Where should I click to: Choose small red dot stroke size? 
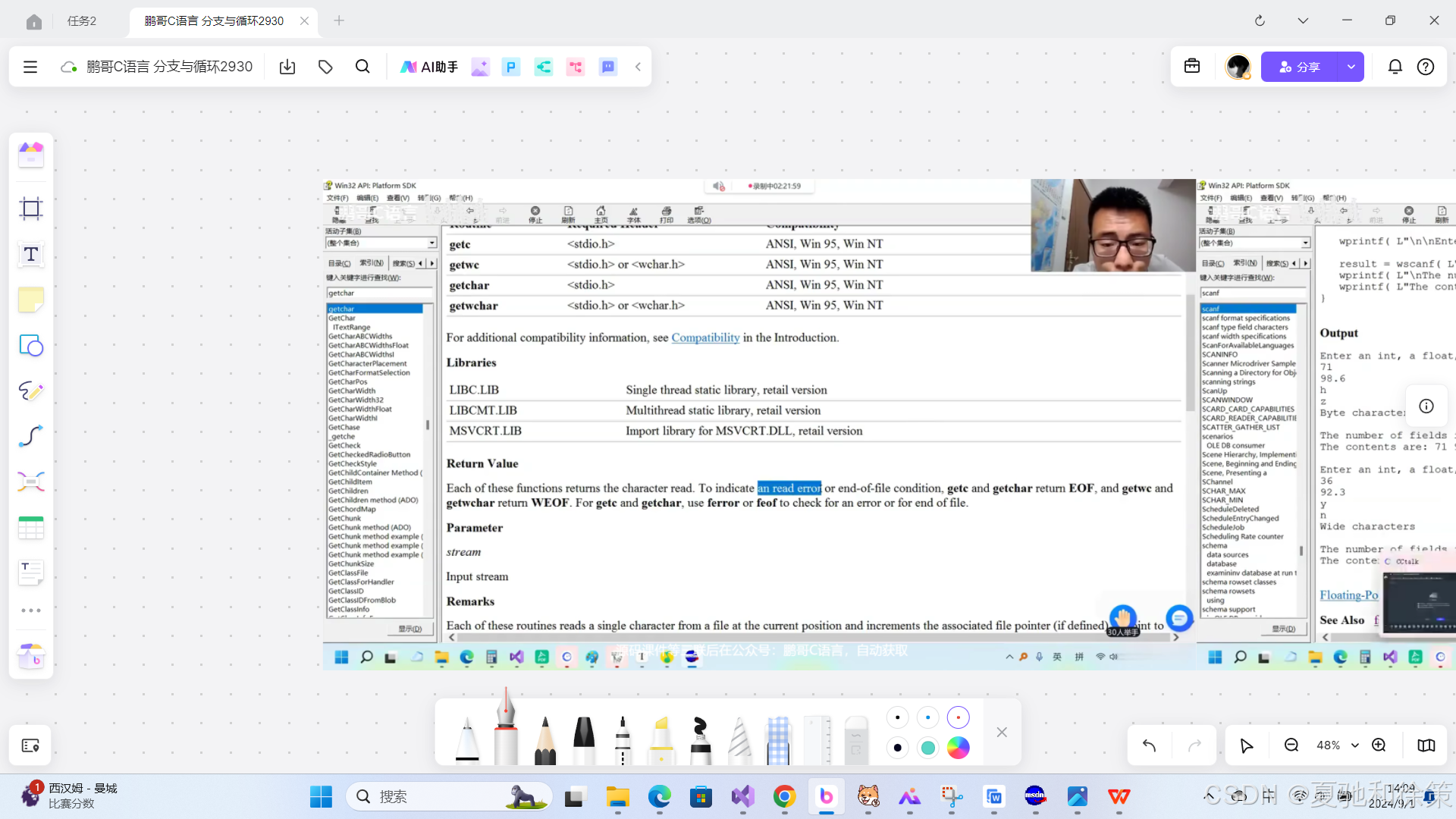tap(958, 717)
